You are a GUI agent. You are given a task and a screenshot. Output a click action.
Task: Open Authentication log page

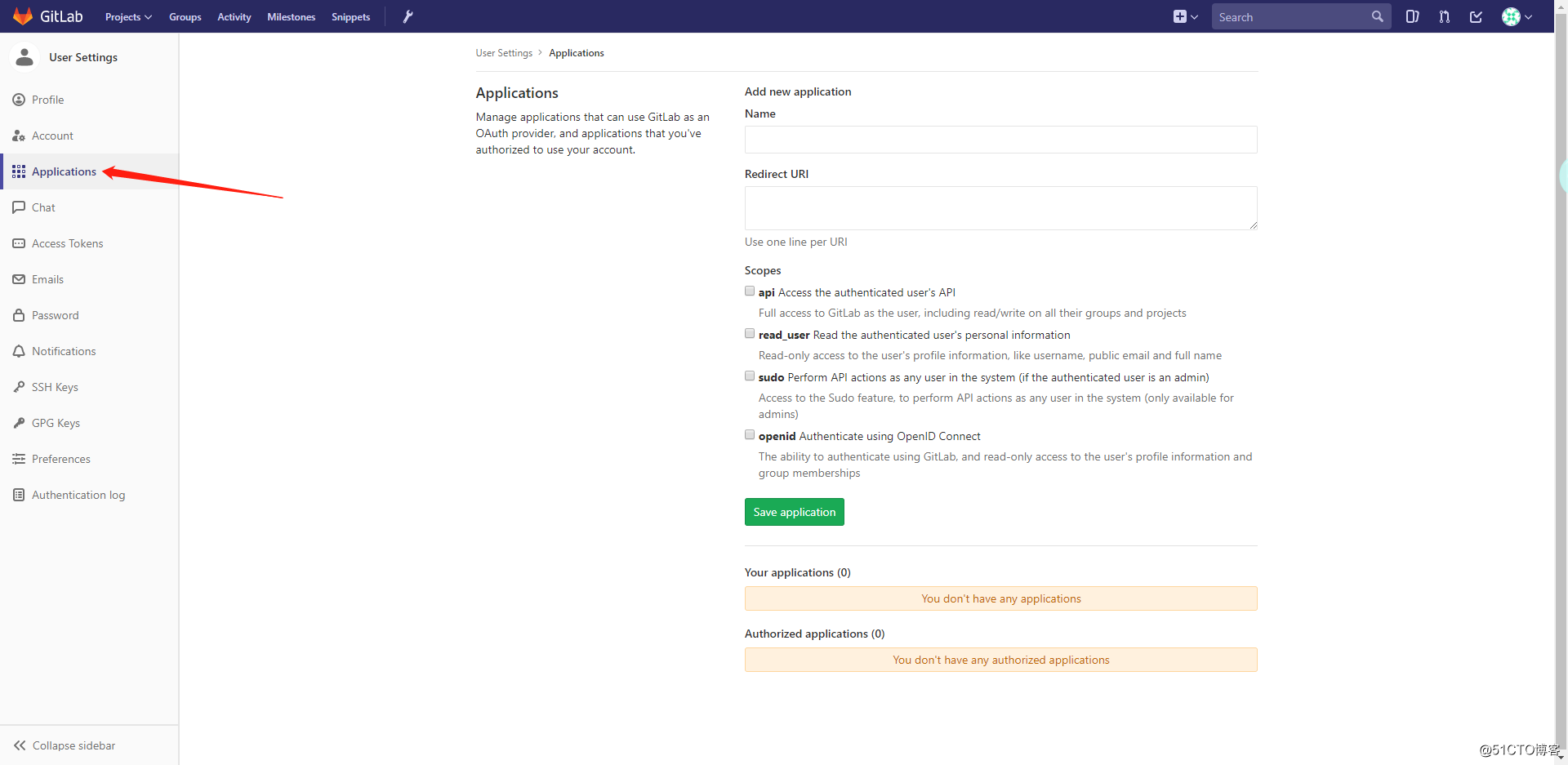pyautogui.click(x=90, y=495)
